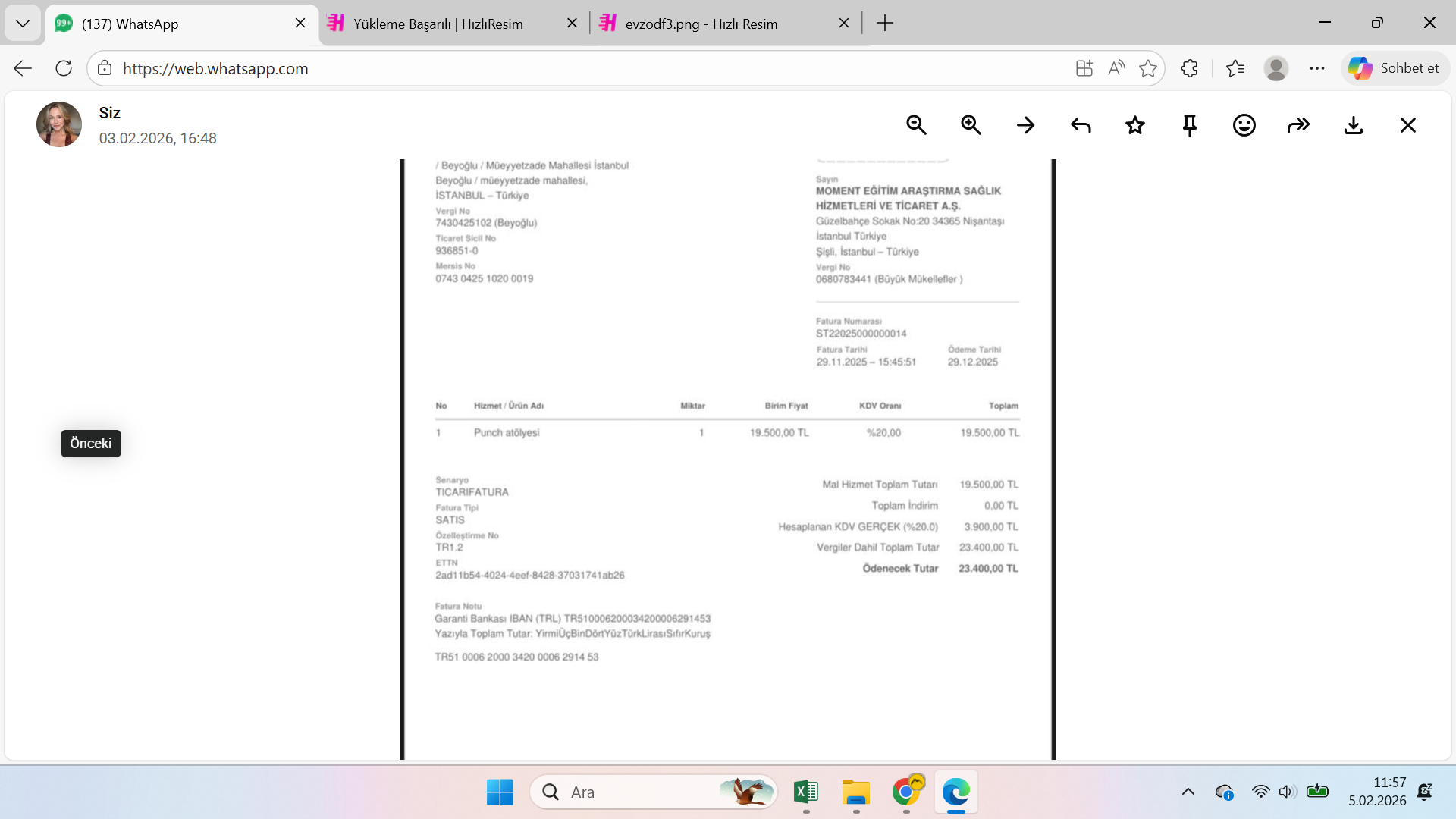Screen dimensions: 1456x819
Task: Click the taskbar Ara search box
Action: pos(654,792)
